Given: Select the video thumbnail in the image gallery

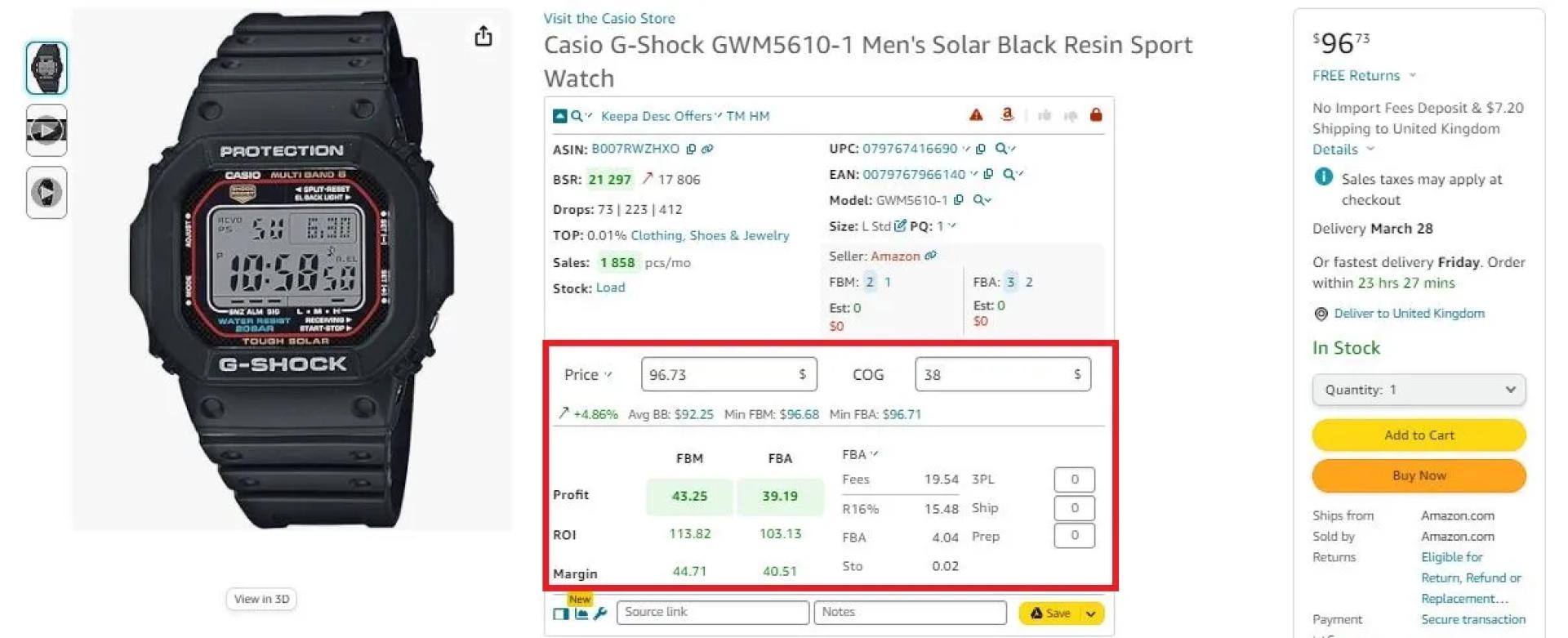Looking at the screenshot, I should pyautogui.click(x=47, y=130).
